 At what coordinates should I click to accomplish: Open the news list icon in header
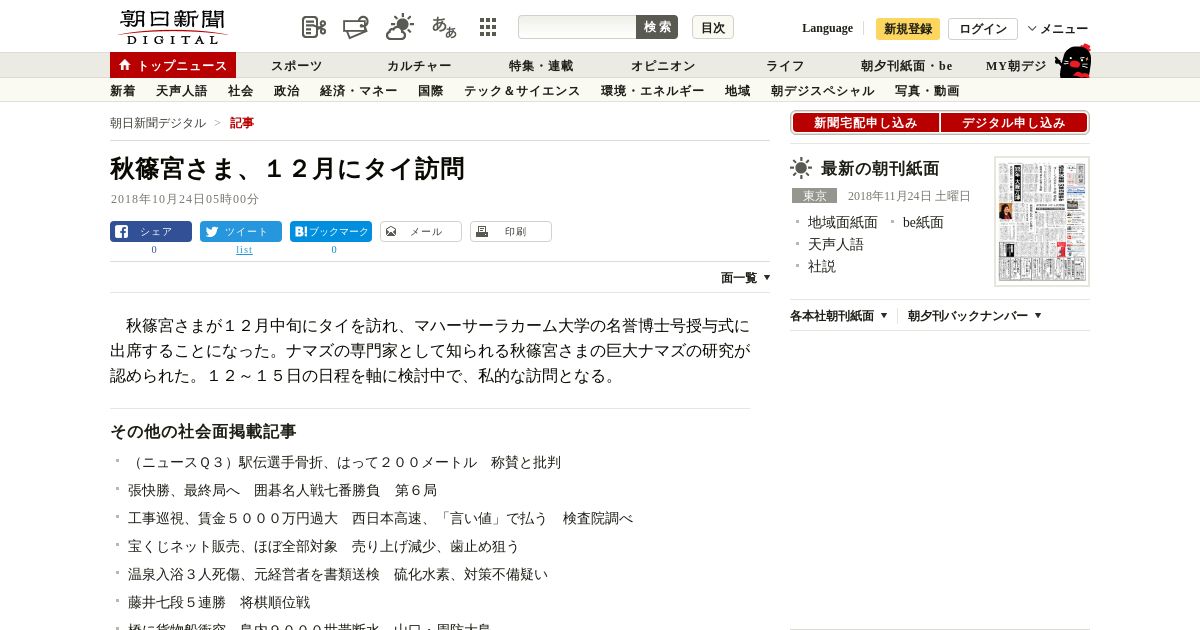[314, 27]
